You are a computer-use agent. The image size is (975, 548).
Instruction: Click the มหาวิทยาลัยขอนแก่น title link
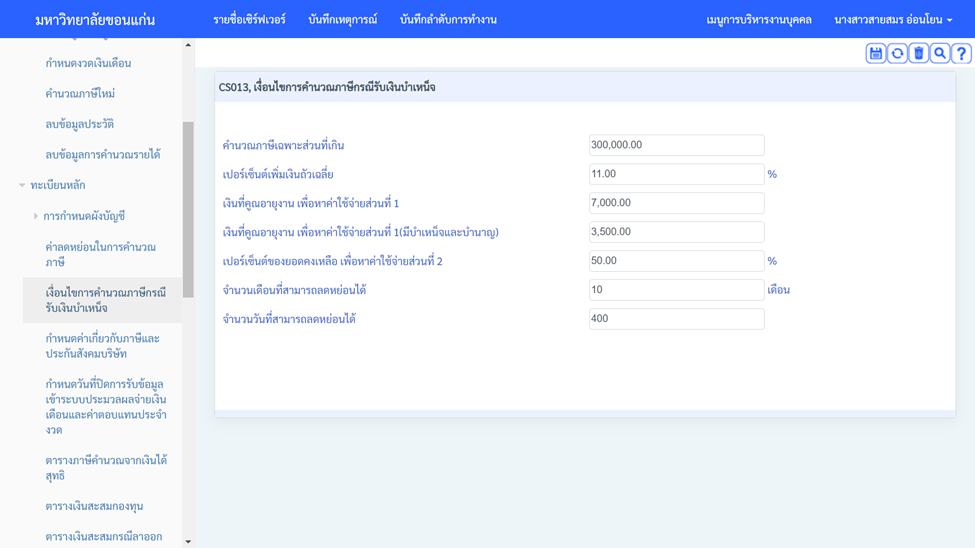(95, 20)
